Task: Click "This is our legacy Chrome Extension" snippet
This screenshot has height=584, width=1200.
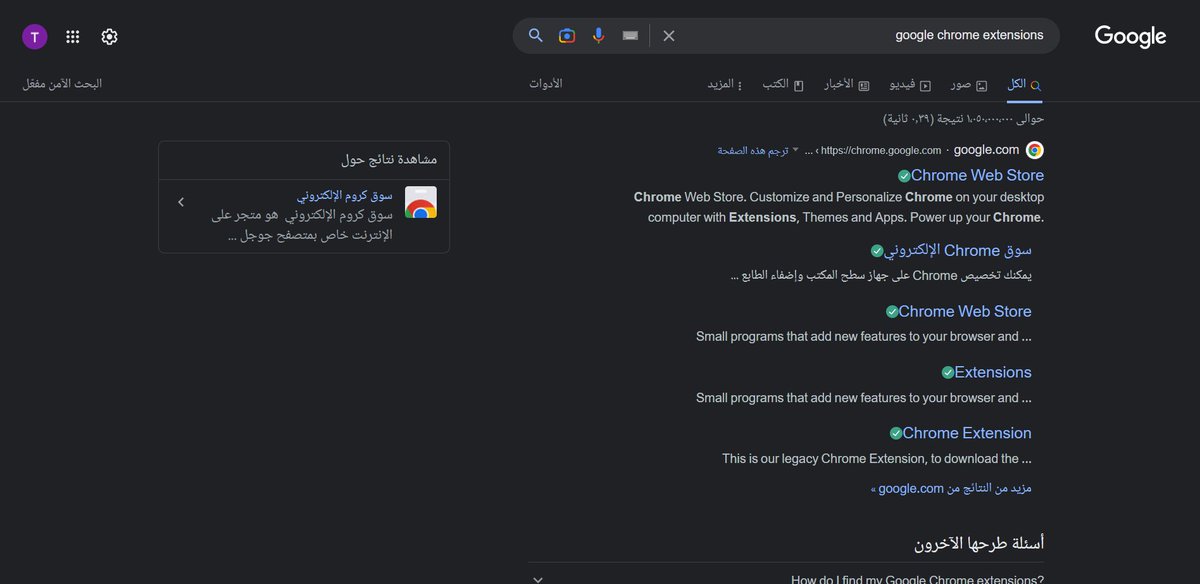Action: click(876, 459)
